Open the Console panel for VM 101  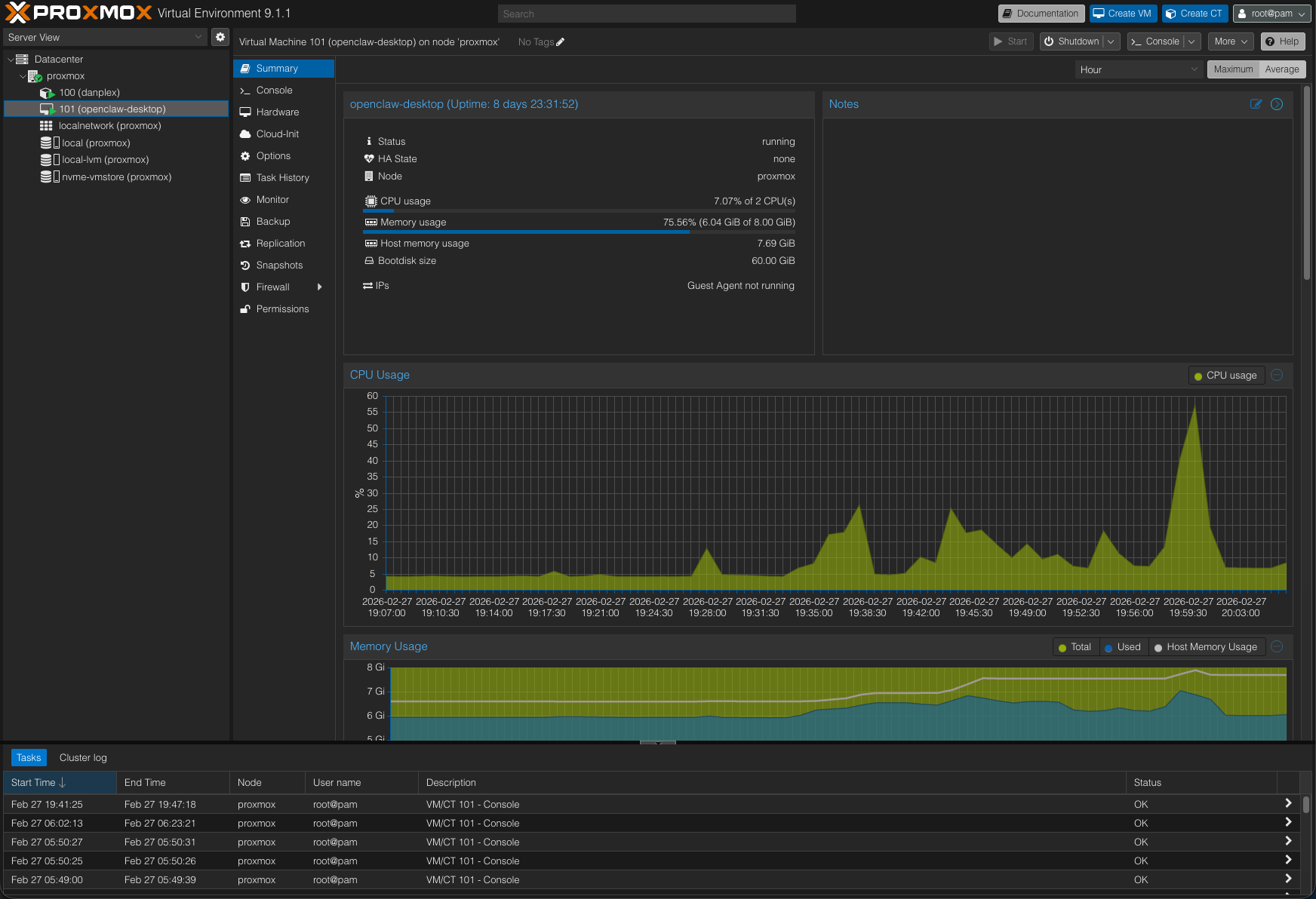pyautogui.click(x=272, y=90)
